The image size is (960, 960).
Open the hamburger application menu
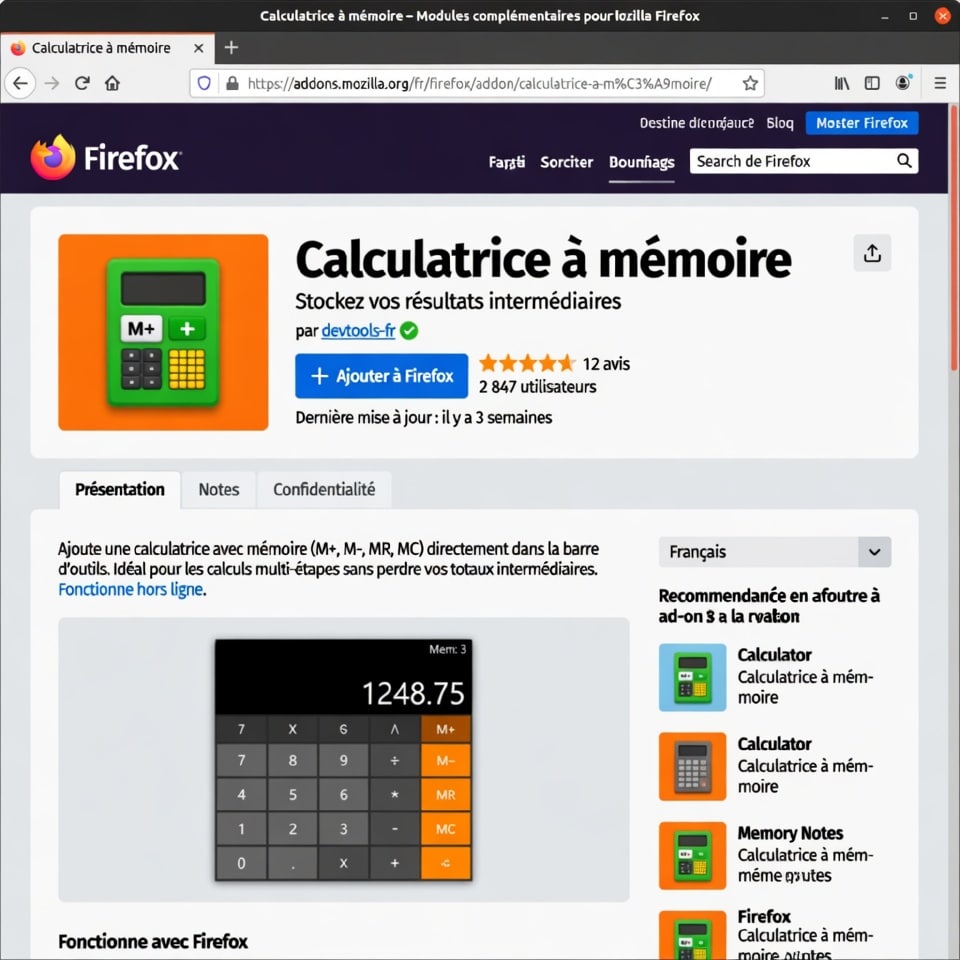940,83
